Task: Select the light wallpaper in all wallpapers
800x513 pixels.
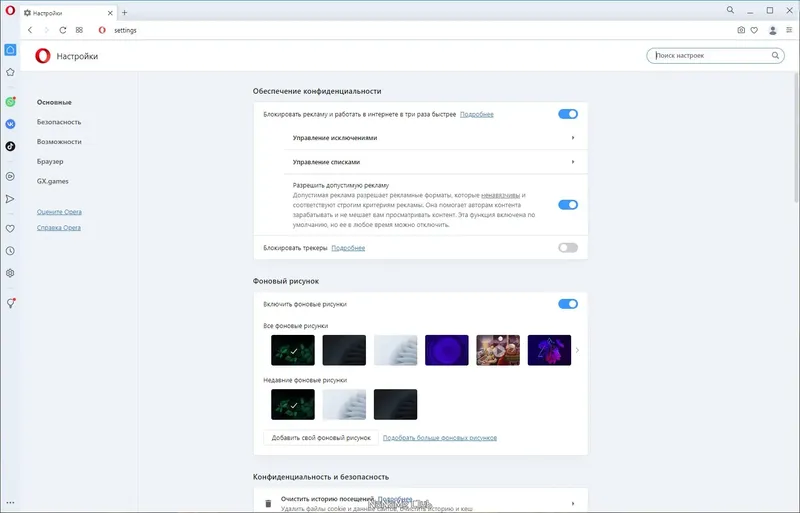Action: click(395, 350)
